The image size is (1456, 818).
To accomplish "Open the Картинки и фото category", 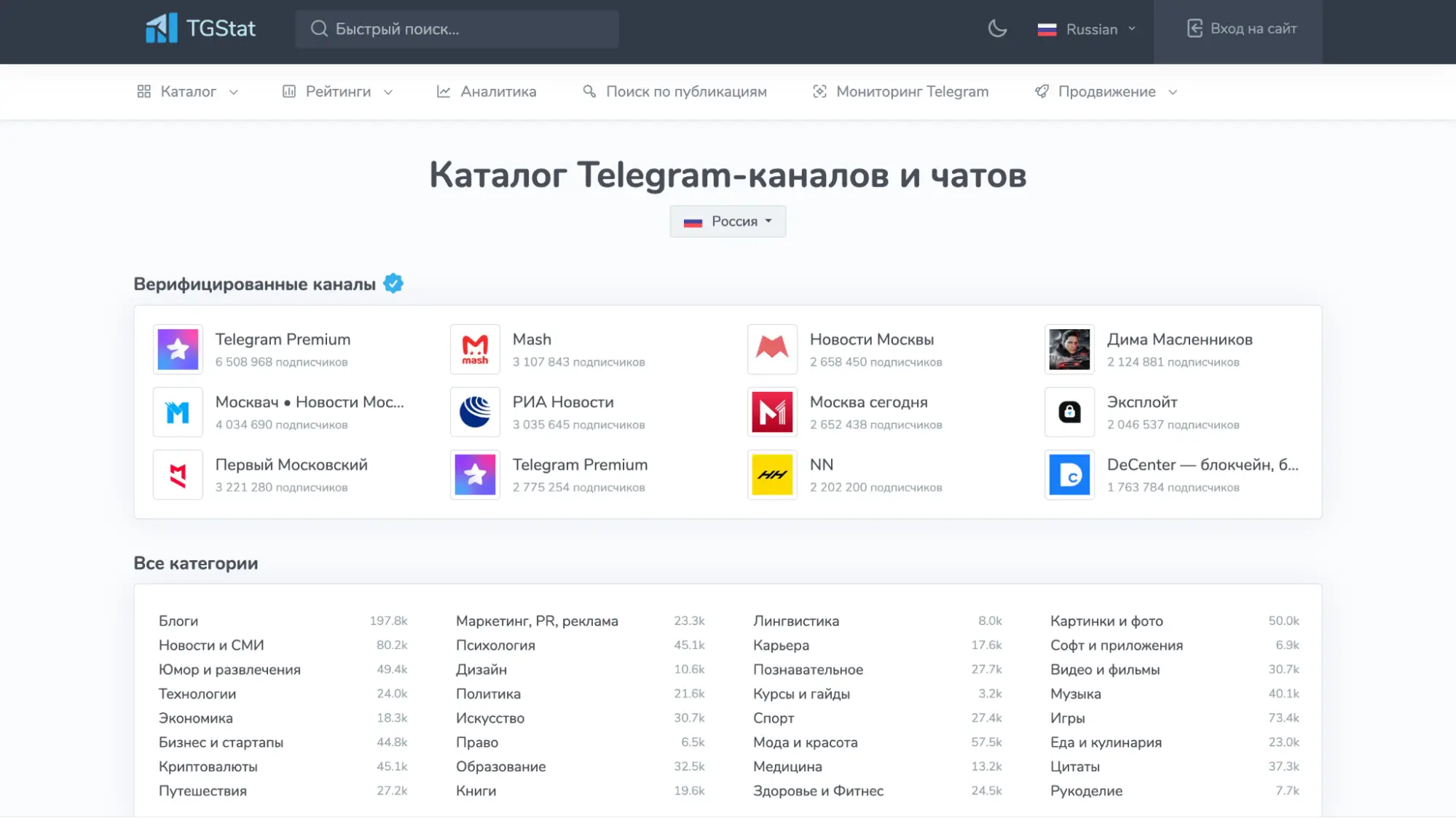I will click(x=1106, y=621).
